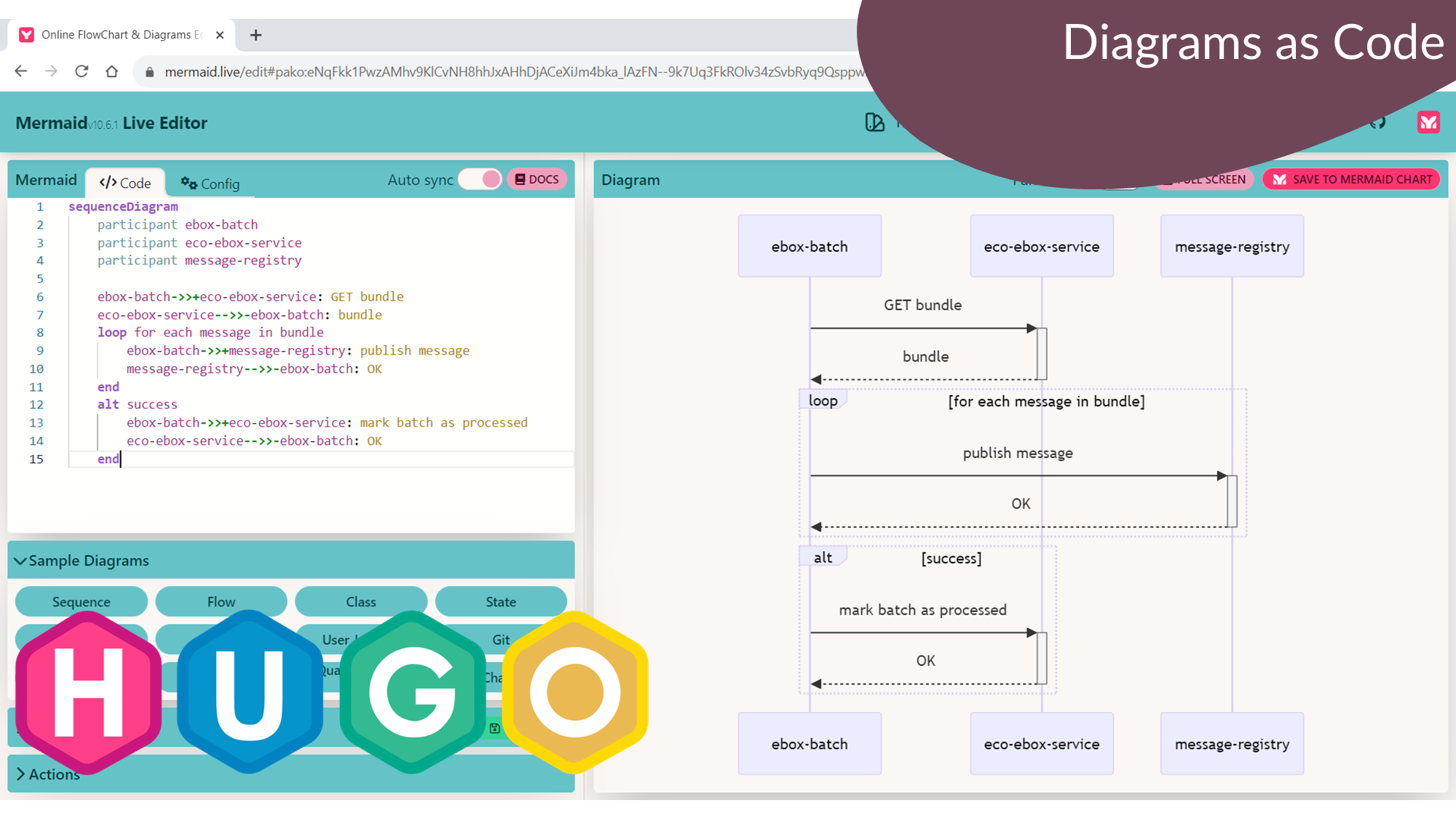This screenshot has height=819, width=1456.
Task: Open a new browser tab with plus
Action: (x=256, y=35)
